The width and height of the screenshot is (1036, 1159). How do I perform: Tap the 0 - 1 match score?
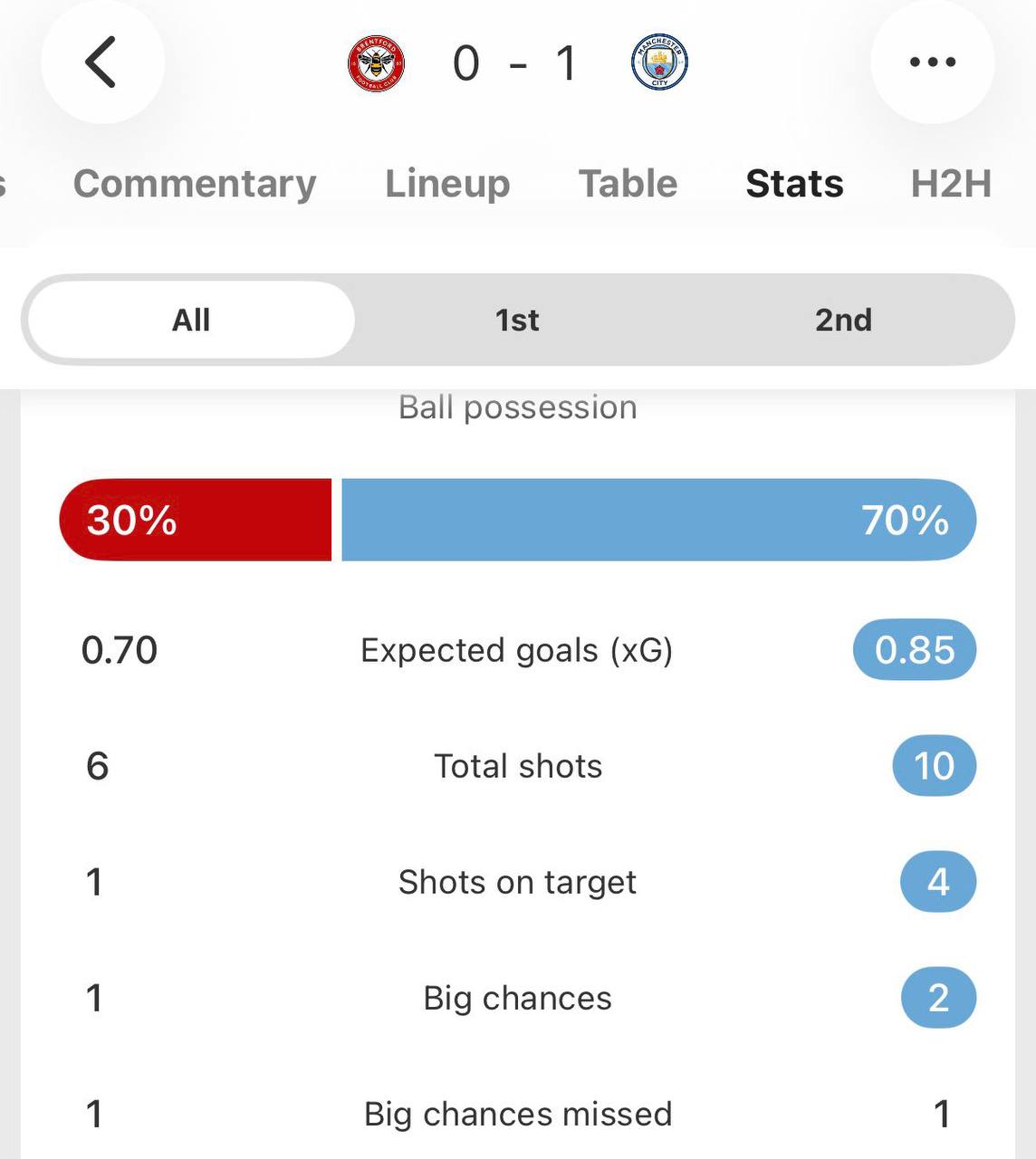tap(516, 63)
